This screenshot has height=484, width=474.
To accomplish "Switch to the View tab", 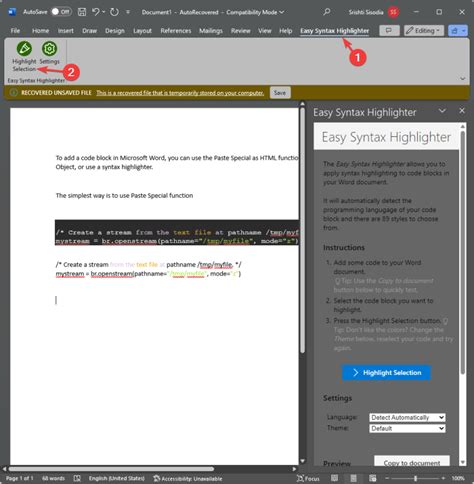I will (x=265, y=31).
